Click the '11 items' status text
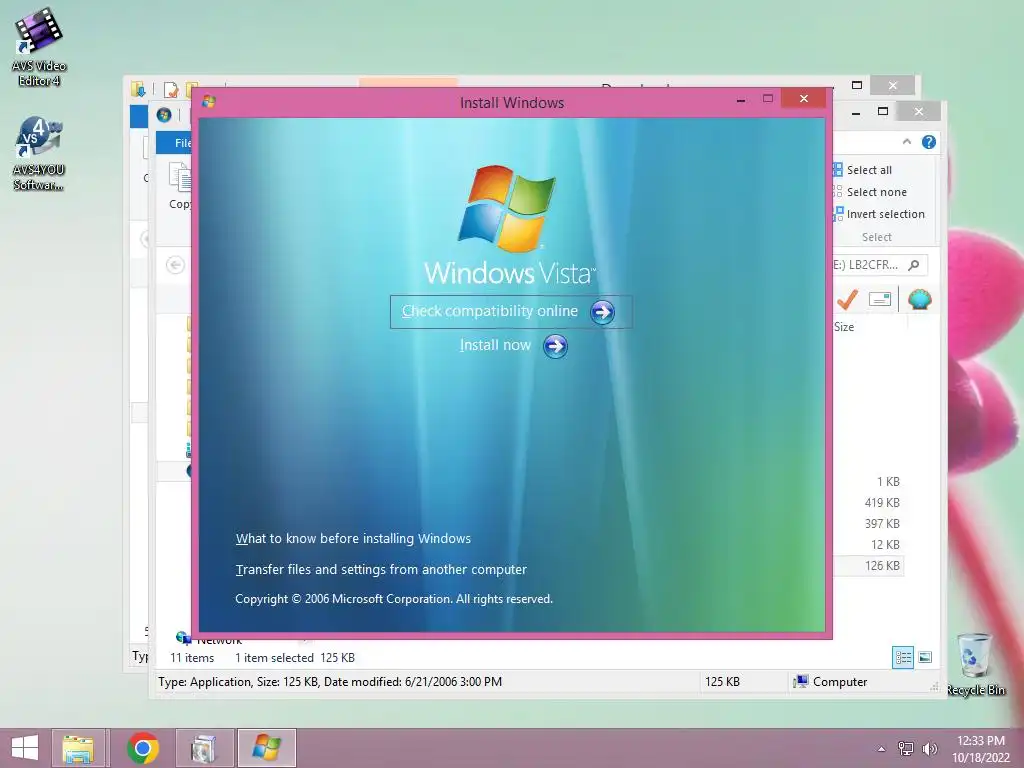The image size is (1024, 768). tap(192, 658)
